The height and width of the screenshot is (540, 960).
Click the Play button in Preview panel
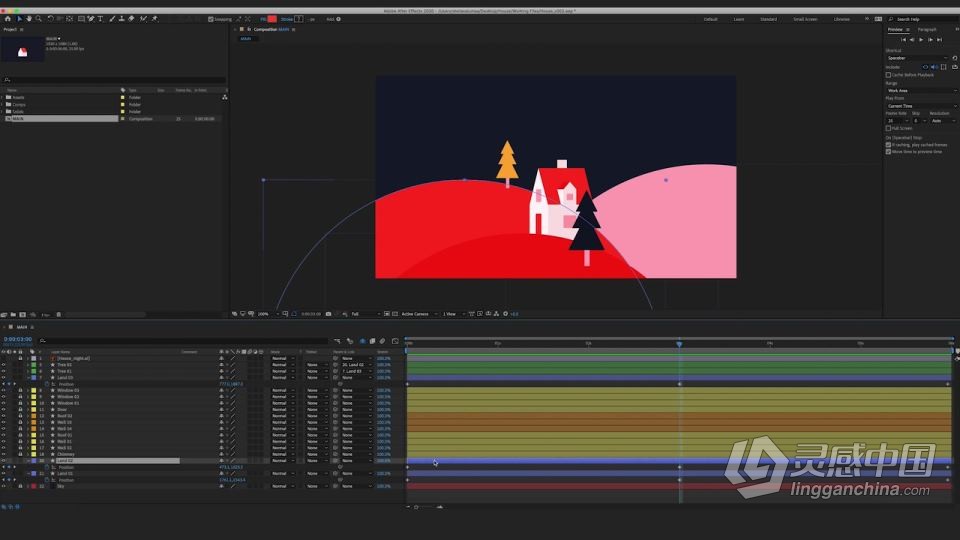click(921, 40)
